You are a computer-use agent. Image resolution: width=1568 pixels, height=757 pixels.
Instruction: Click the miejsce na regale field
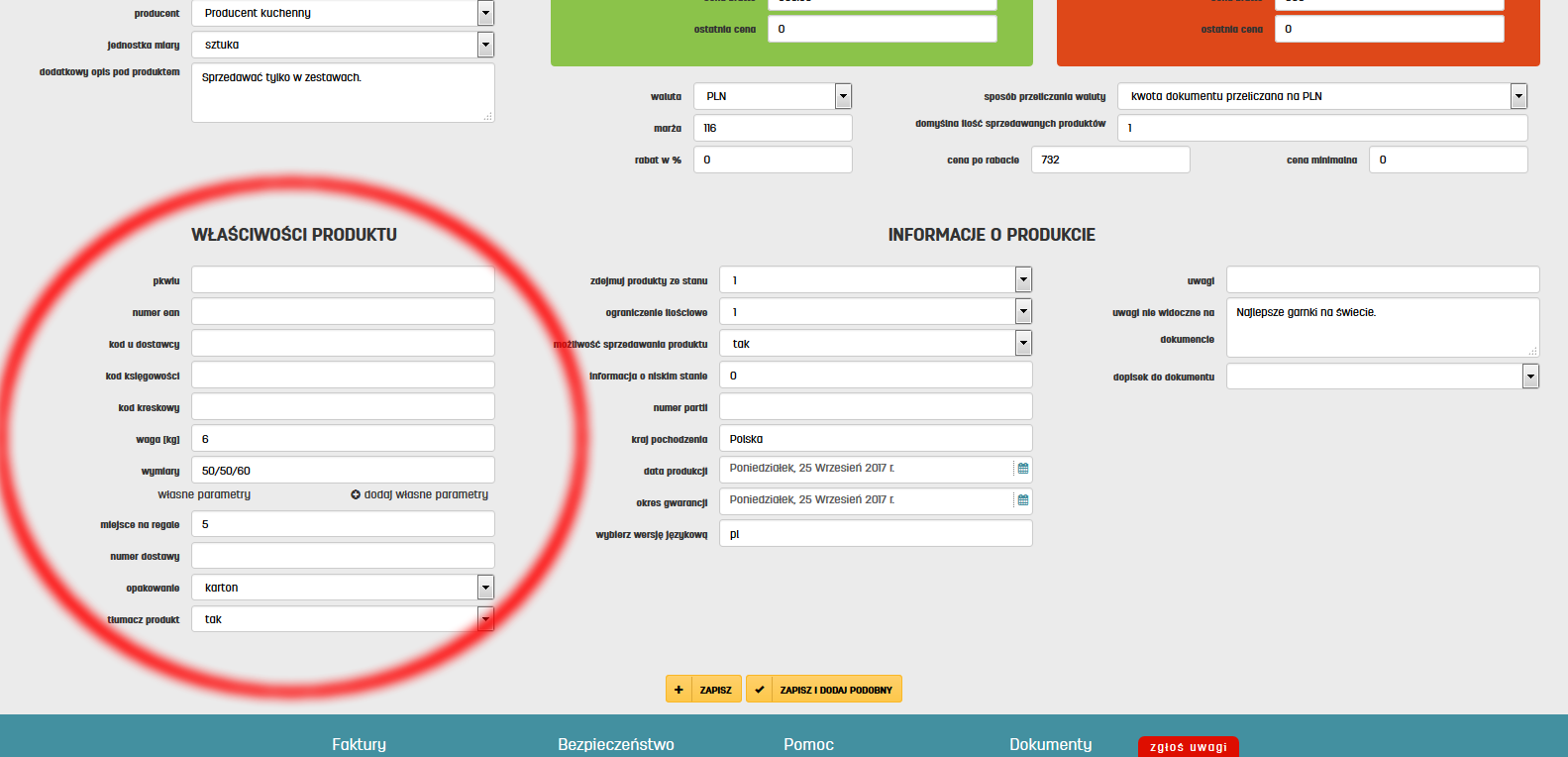pos(343,524)
